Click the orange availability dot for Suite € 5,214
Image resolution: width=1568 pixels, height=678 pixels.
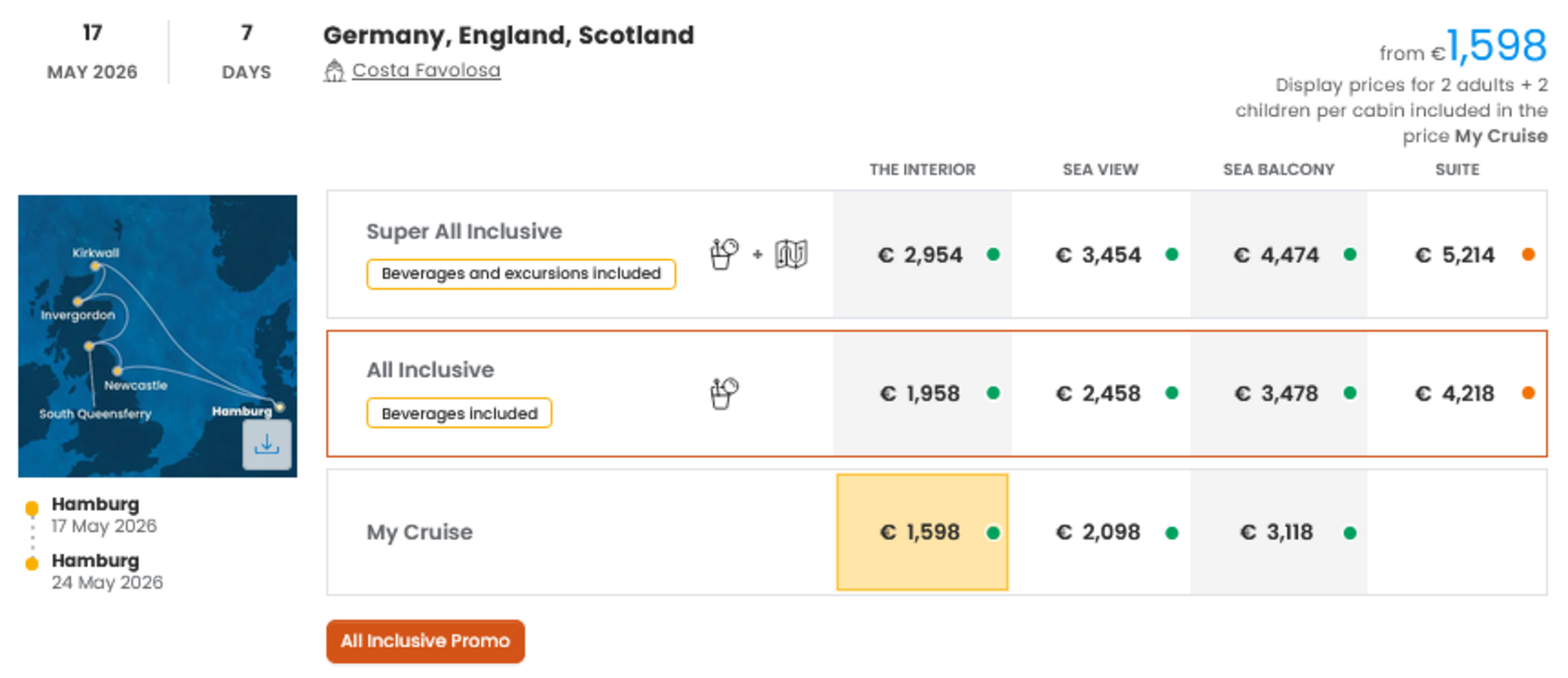(x=1528, y=254)
